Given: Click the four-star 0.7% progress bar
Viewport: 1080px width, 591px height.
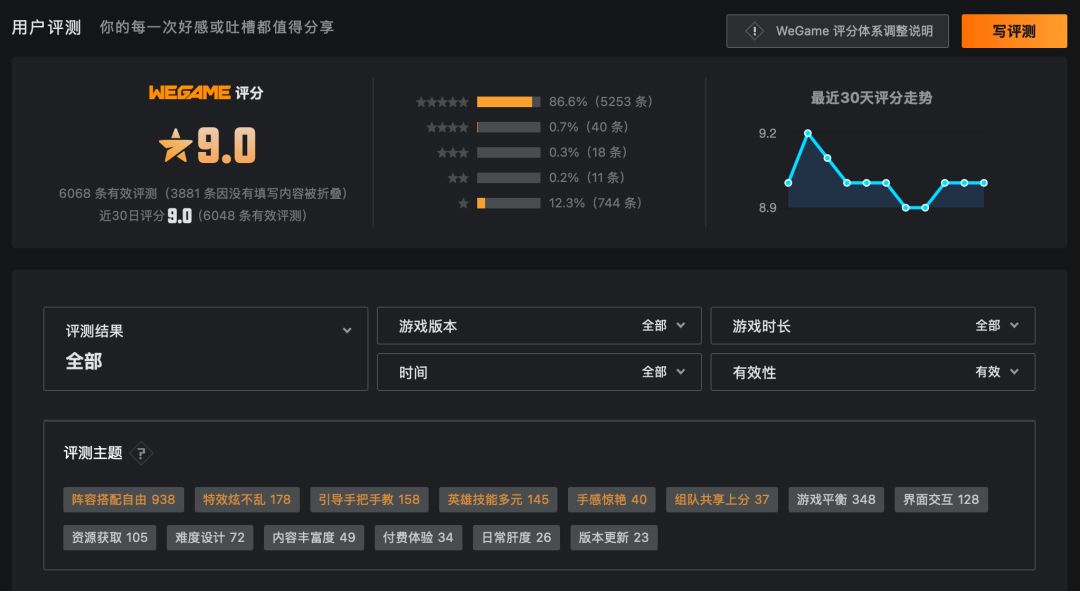Looking at the screenshot, I should pos(508,127).
